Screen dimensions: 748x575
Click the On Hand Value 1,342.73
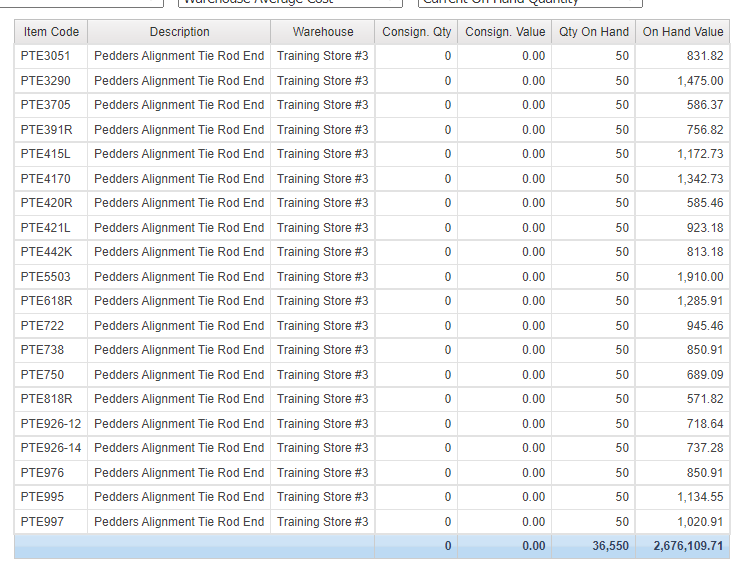tap(700, 179)
